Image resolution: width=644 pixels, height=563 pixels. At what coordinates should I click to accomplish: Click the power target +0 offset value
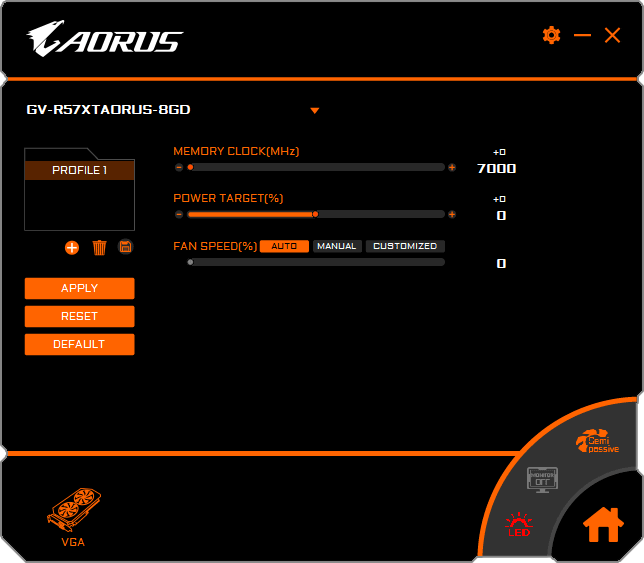[499, 199]
